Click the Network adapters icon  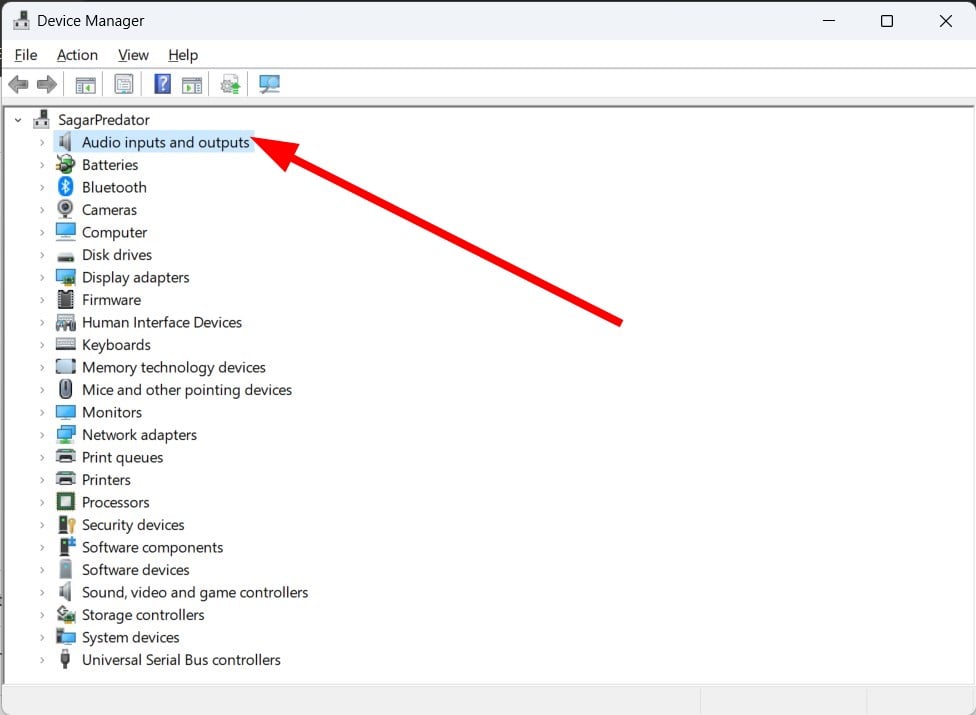click(65, 434)
